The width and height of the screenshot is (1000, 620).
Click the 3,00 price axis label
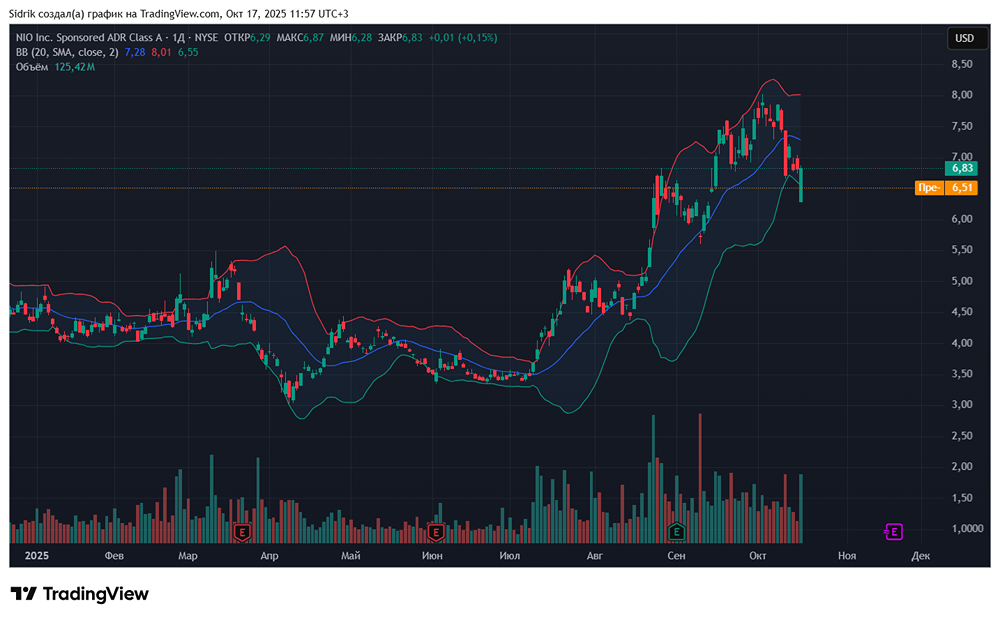coord(962,404)
